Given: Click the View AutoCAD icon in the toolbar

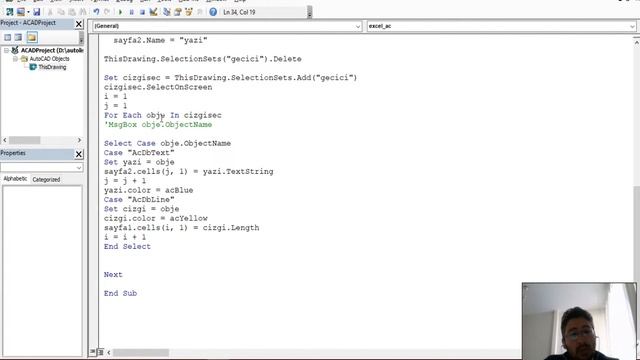Looking at the screenshot, I should tap(9, 12).
